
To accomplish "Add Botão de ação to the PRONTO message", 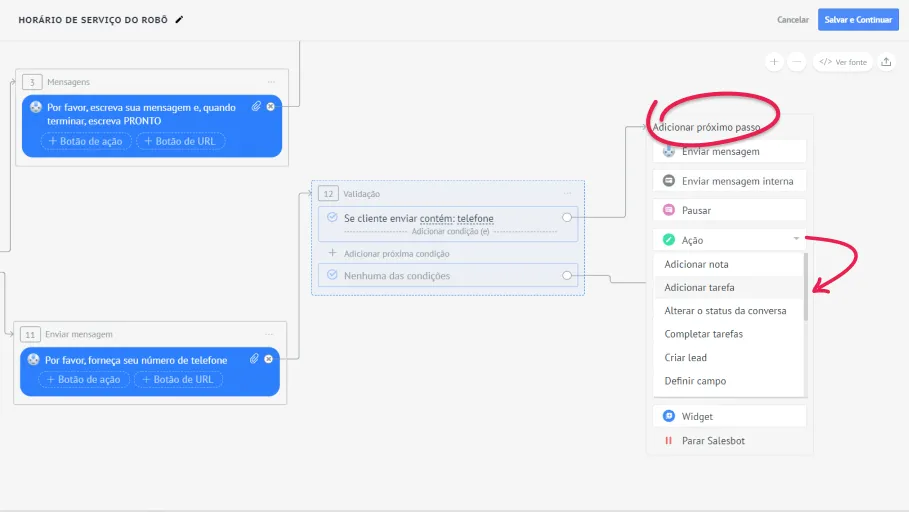I will click(86, 141).
